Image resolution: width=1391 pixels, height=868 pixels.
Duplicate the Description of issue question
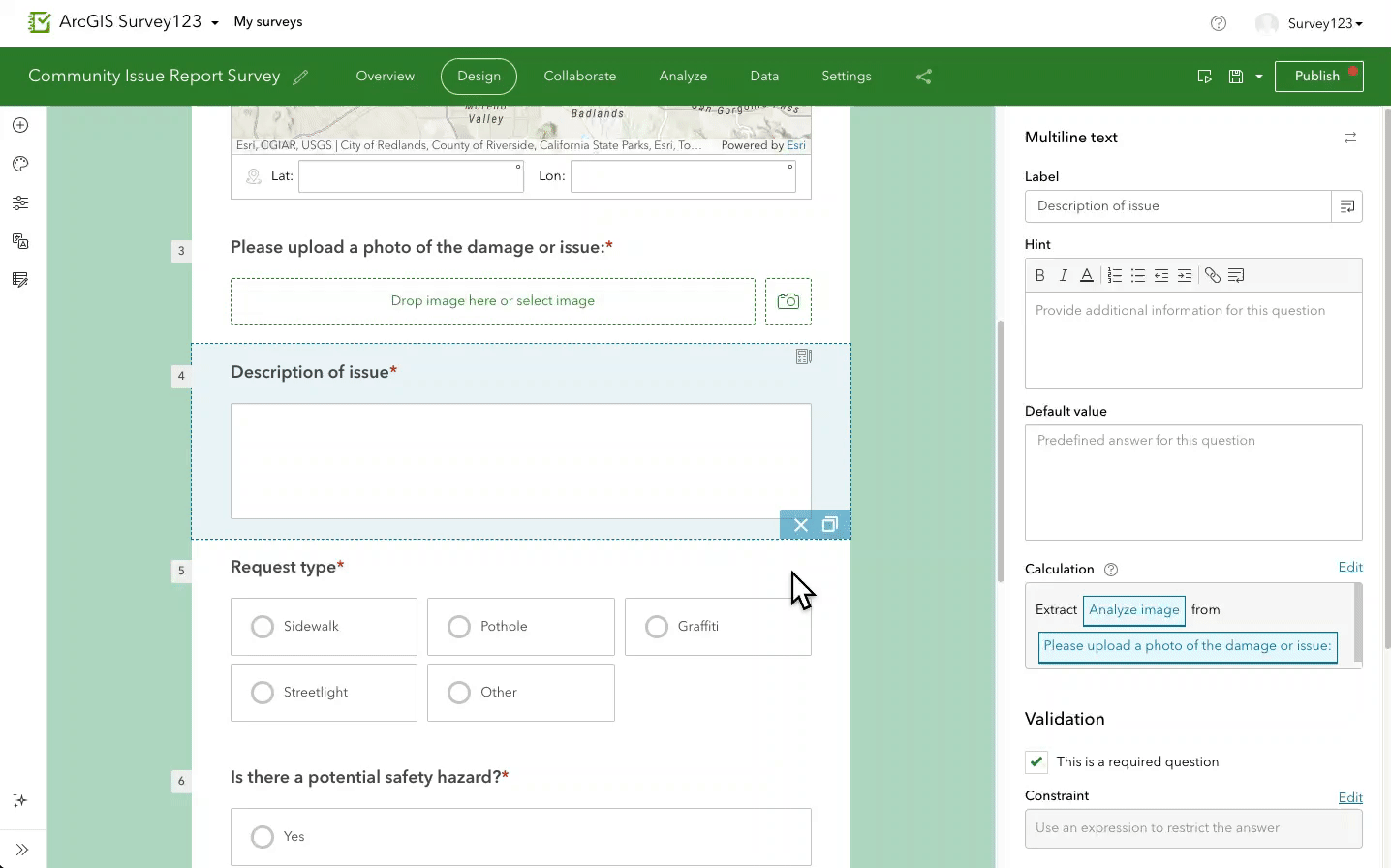tap(829, 524)
